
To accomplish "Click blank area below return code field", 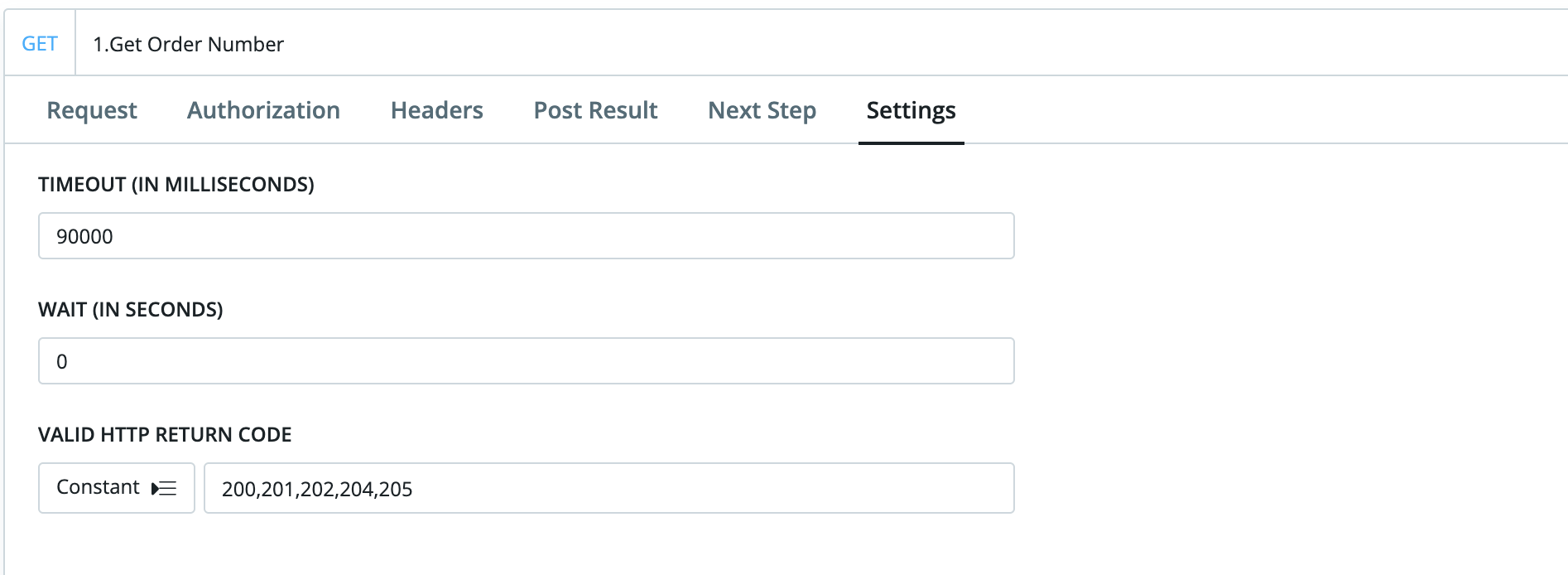I will click(x=580, y=547).
